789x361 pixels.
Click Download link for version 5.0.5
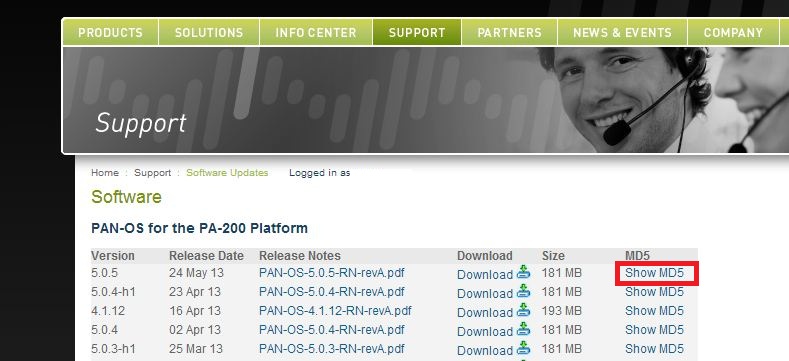pos(485,275)
